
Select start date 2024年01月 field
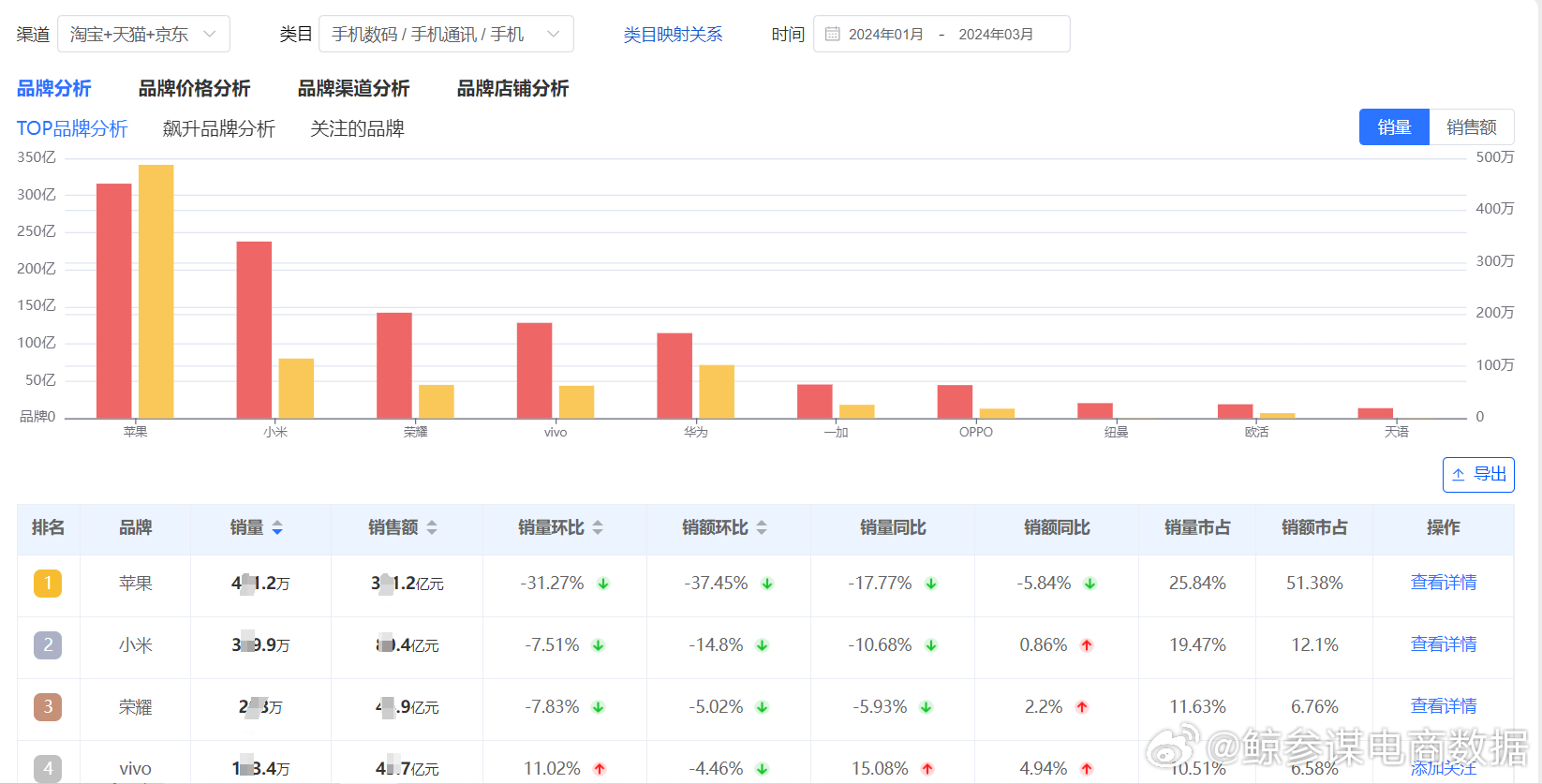click(885, 34)
